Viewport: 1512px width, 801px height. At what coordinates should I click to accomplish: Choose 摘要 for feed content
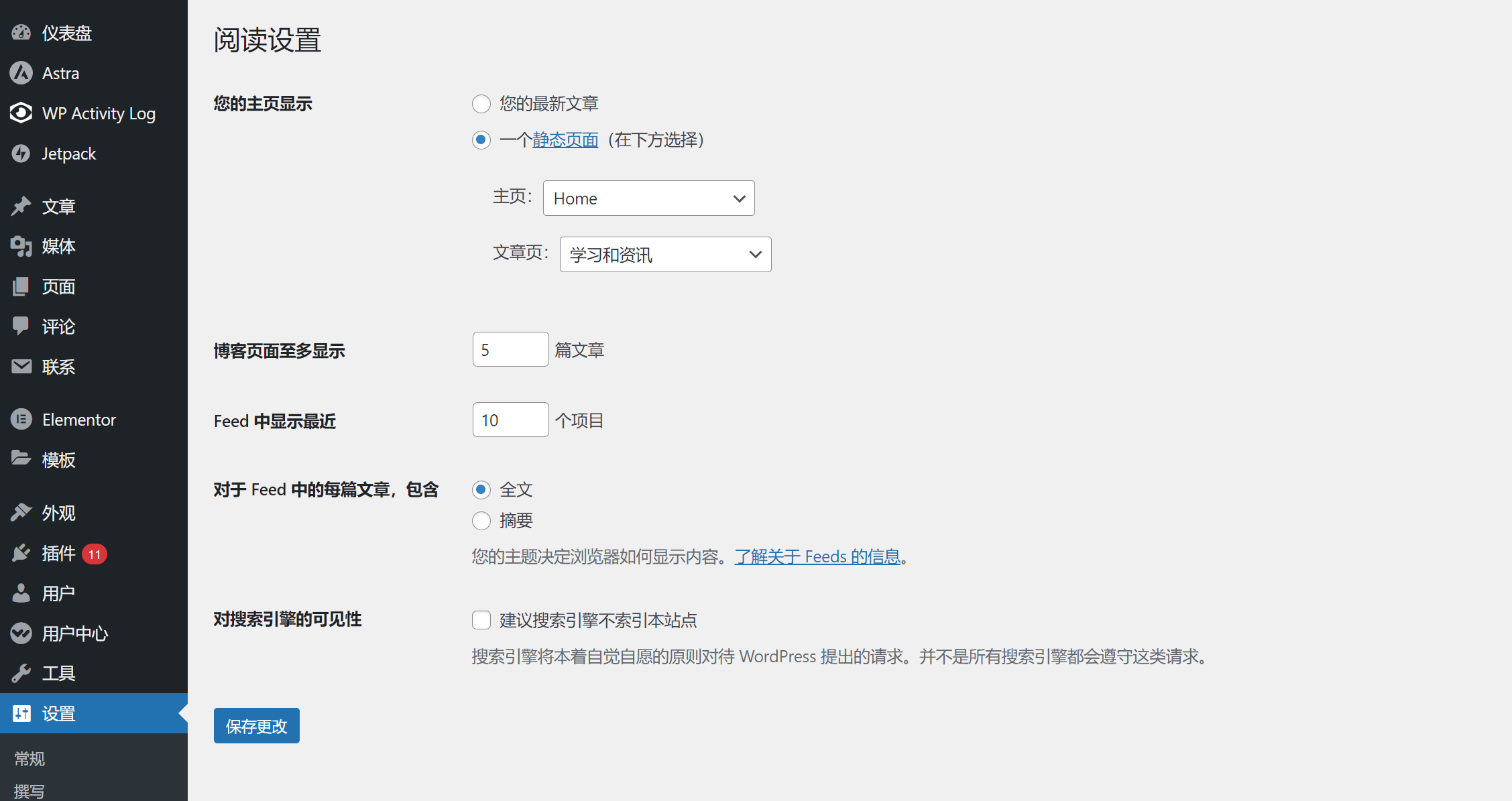coord(481,521)
